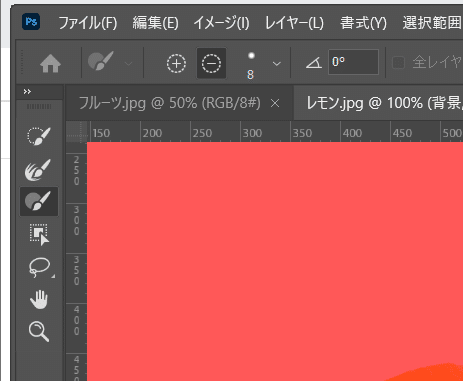The height and width of the screenshot is (381, 463).
Task: Open the tool preset picker brush icon
Action: (101, 61)
